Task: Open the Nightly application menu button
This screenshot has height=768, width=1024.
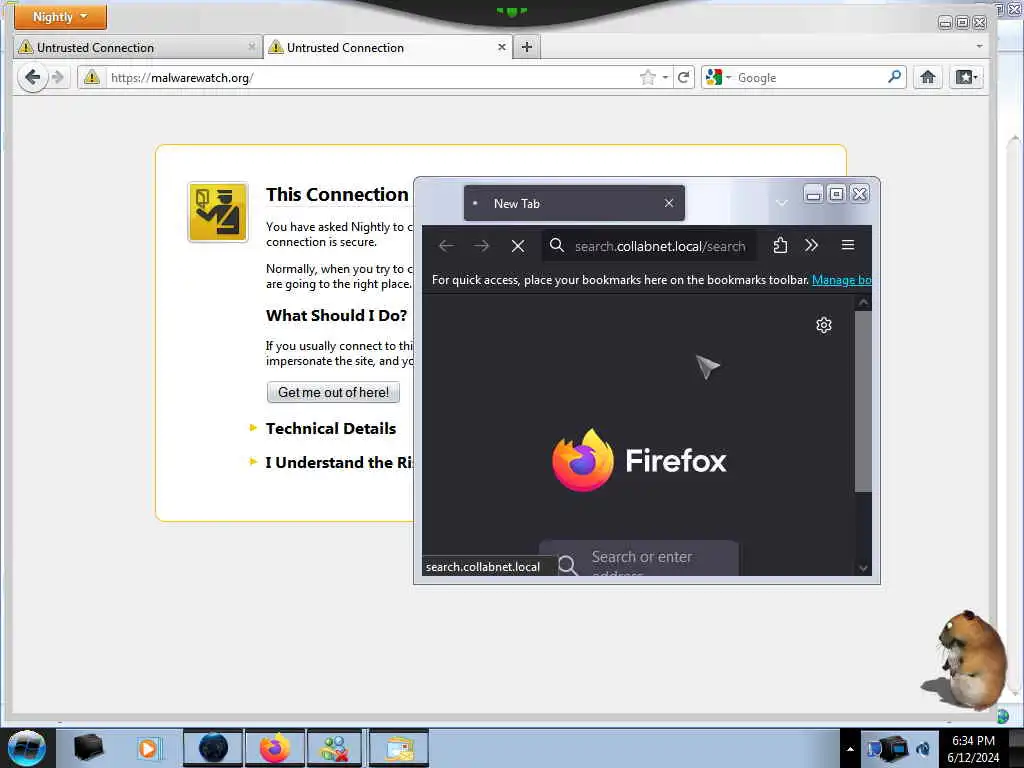Action: coord(60,16)
